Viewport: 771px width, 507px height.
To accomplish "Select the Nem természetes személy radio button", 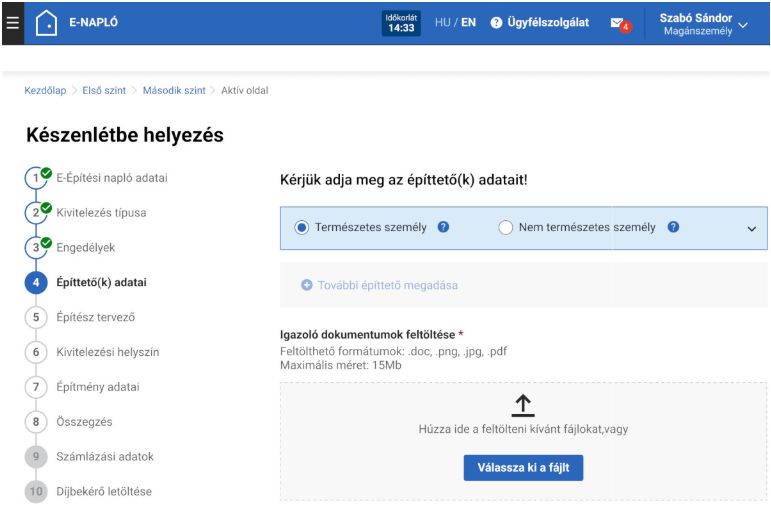I will click(505, 228).
